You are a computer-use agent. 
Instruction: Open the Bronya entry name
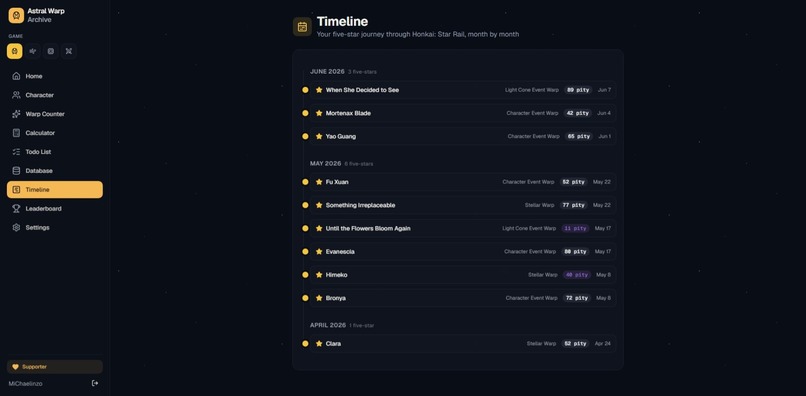(x=336, y=298)
